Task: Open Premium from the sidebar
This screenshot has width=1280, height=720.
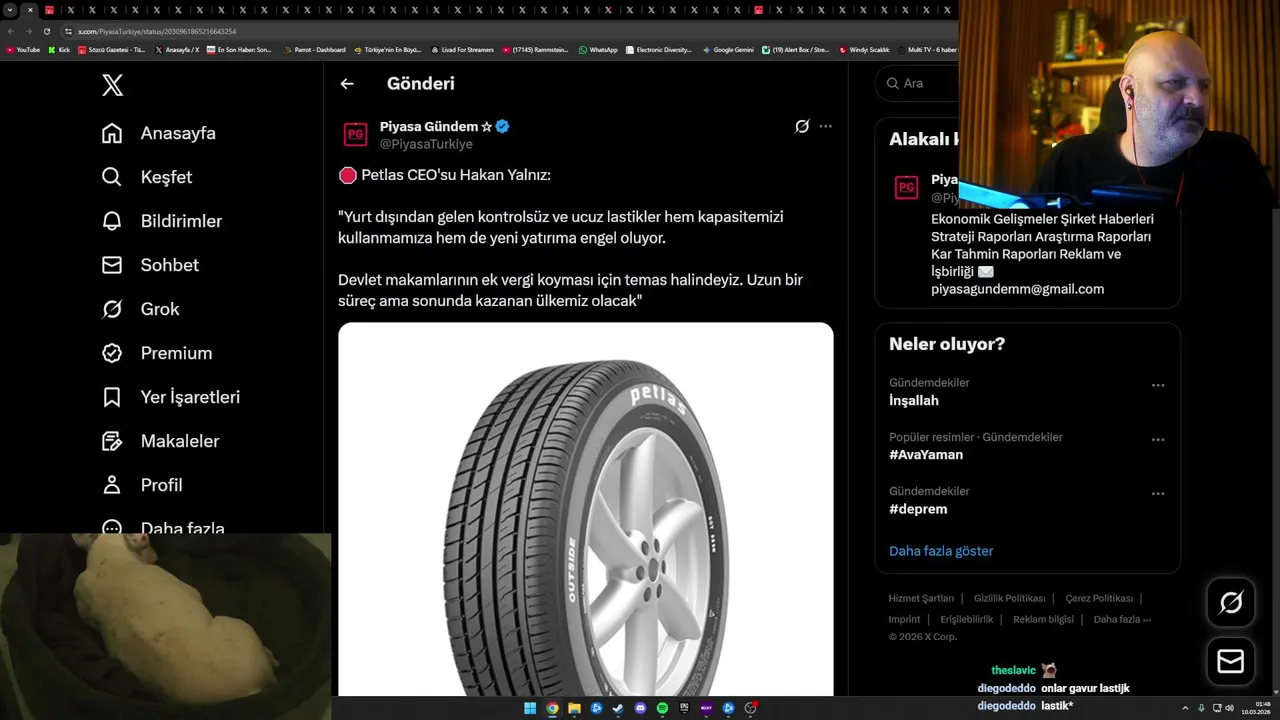Action: point(157,353)
